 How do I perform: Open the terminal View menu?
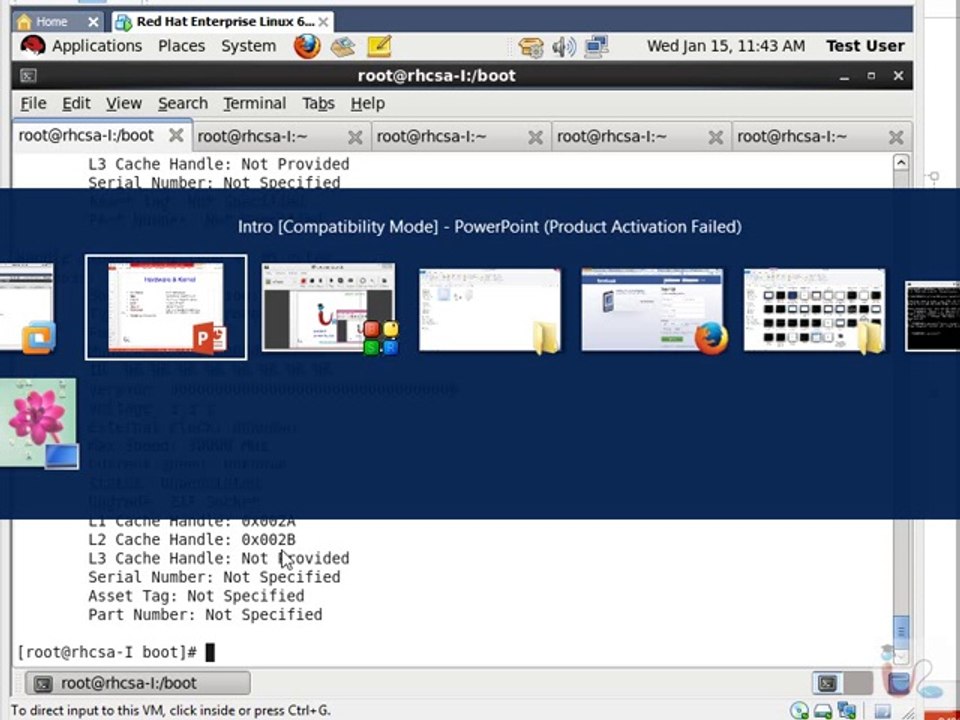(x=124, y=103)
